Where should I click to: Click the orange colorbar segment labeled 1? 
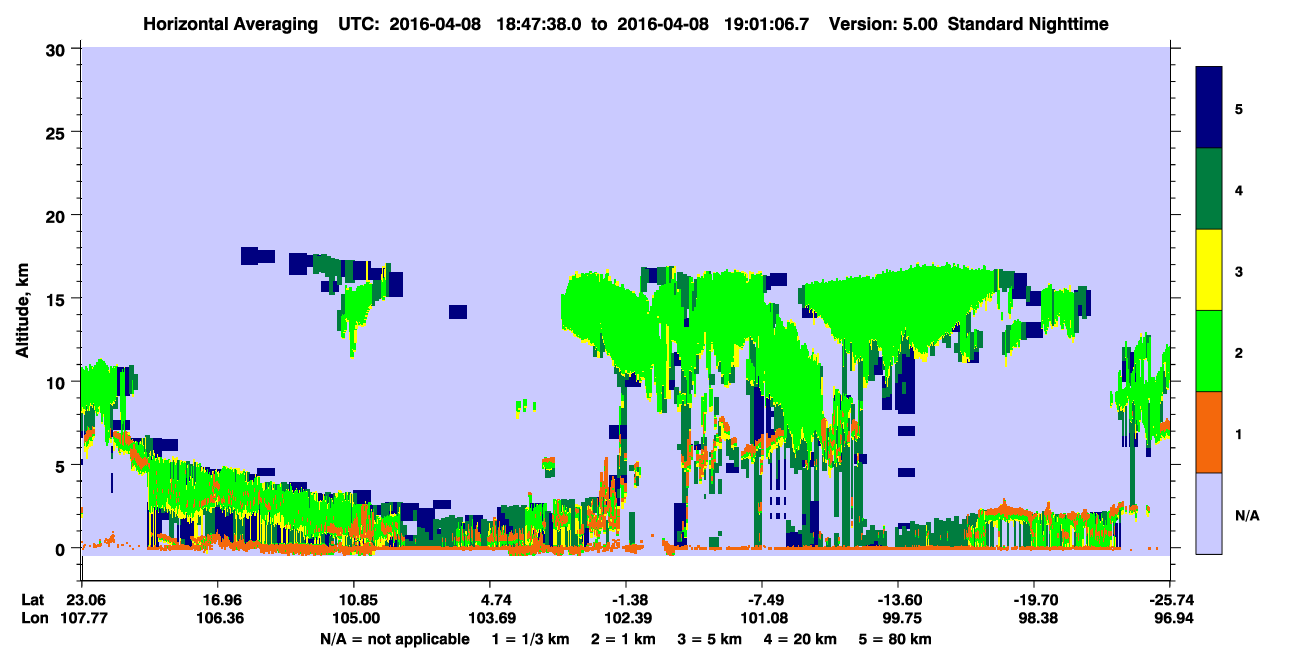point(1209,432)
